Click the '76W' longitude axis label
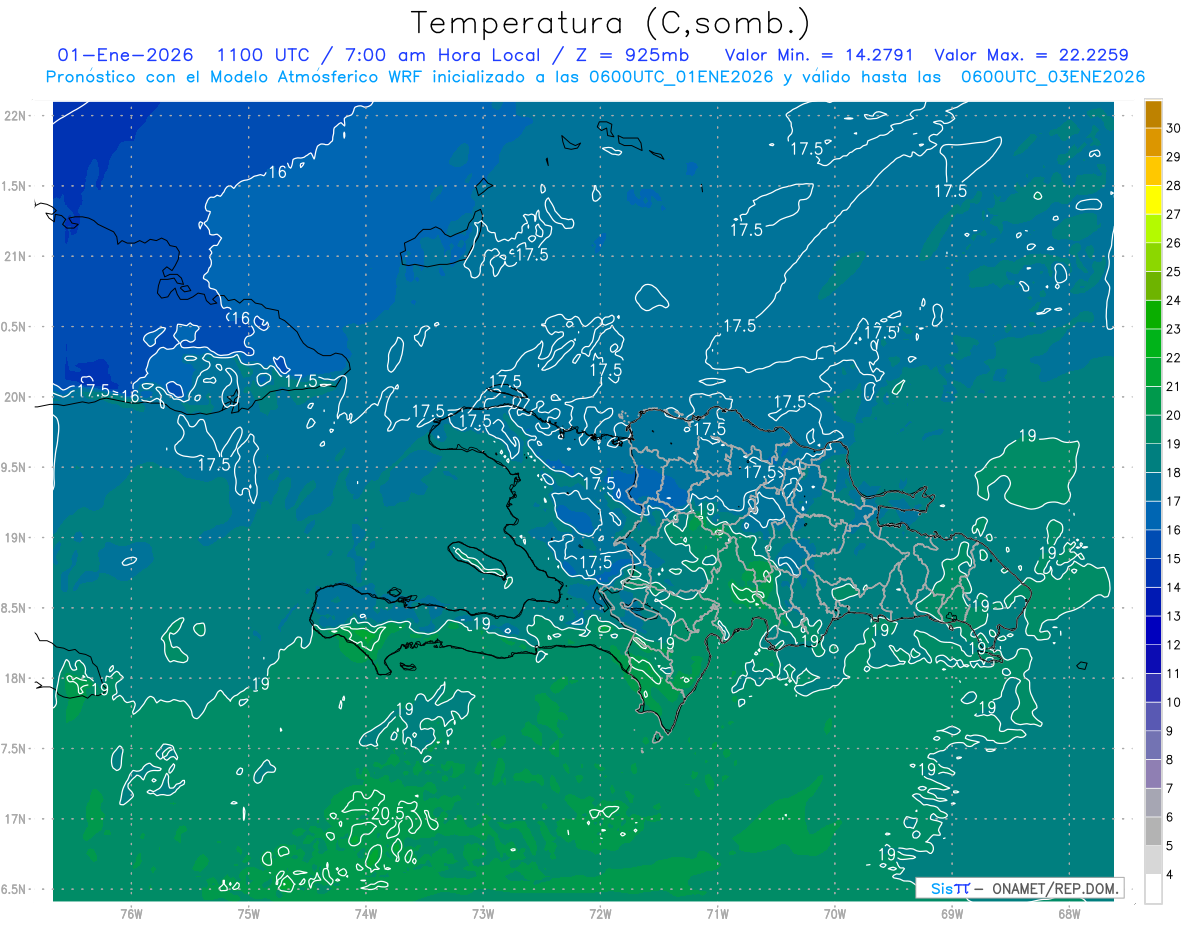Screen dimensions: 1200x927 coord(131,914)
